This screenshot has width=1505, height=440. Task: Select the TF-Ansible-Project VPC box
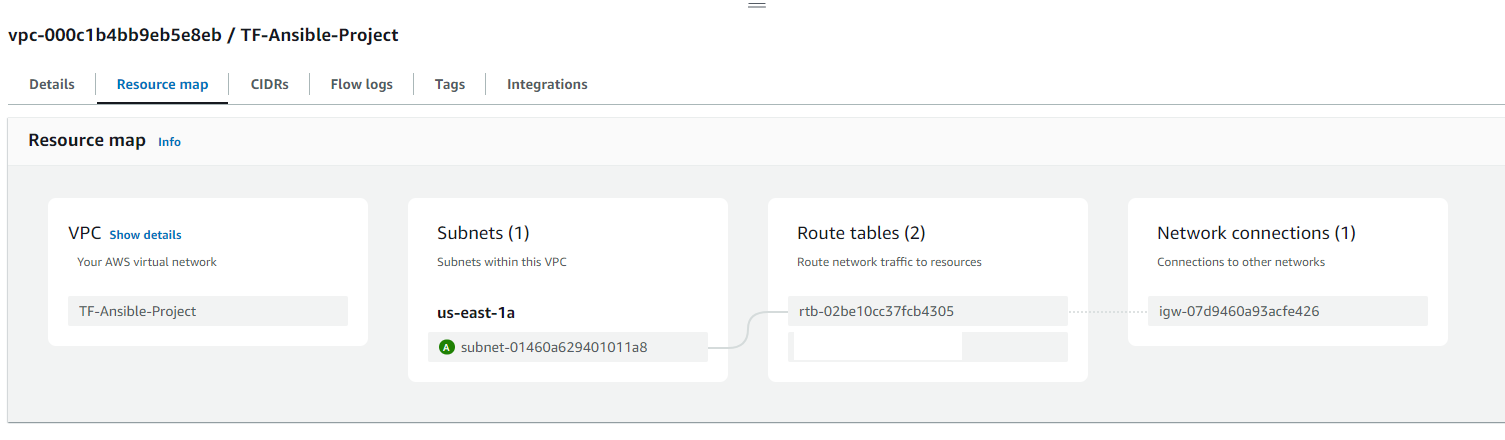pyautogui.click(x=207, y=311)
